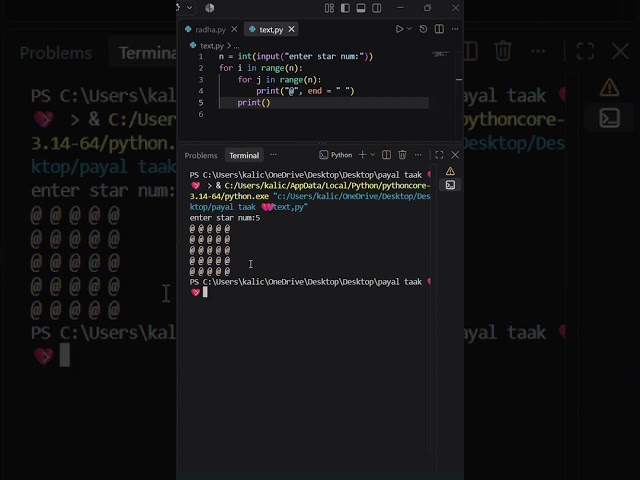640x480 pixels.
Task: Open the dropdown chevron beside the Copilot icon
Action: pos(190,8)
